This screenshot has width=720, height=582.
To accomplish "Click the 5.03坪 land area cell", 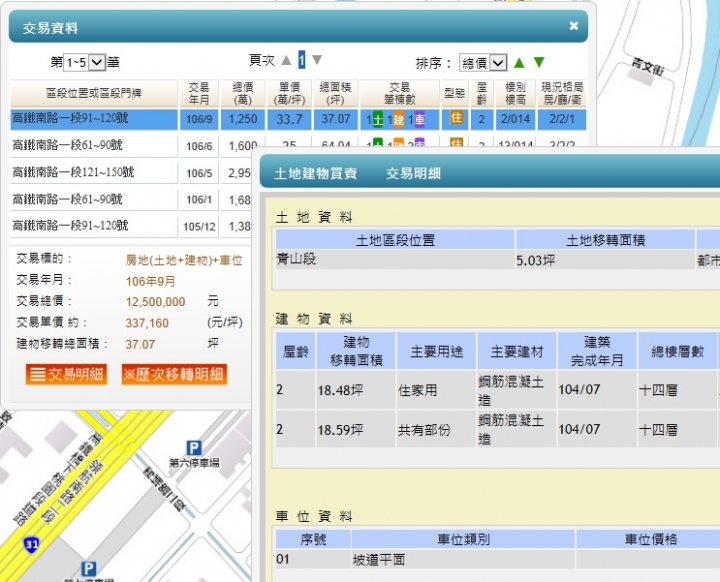I will pyautogui.click(x=605, y=260).
